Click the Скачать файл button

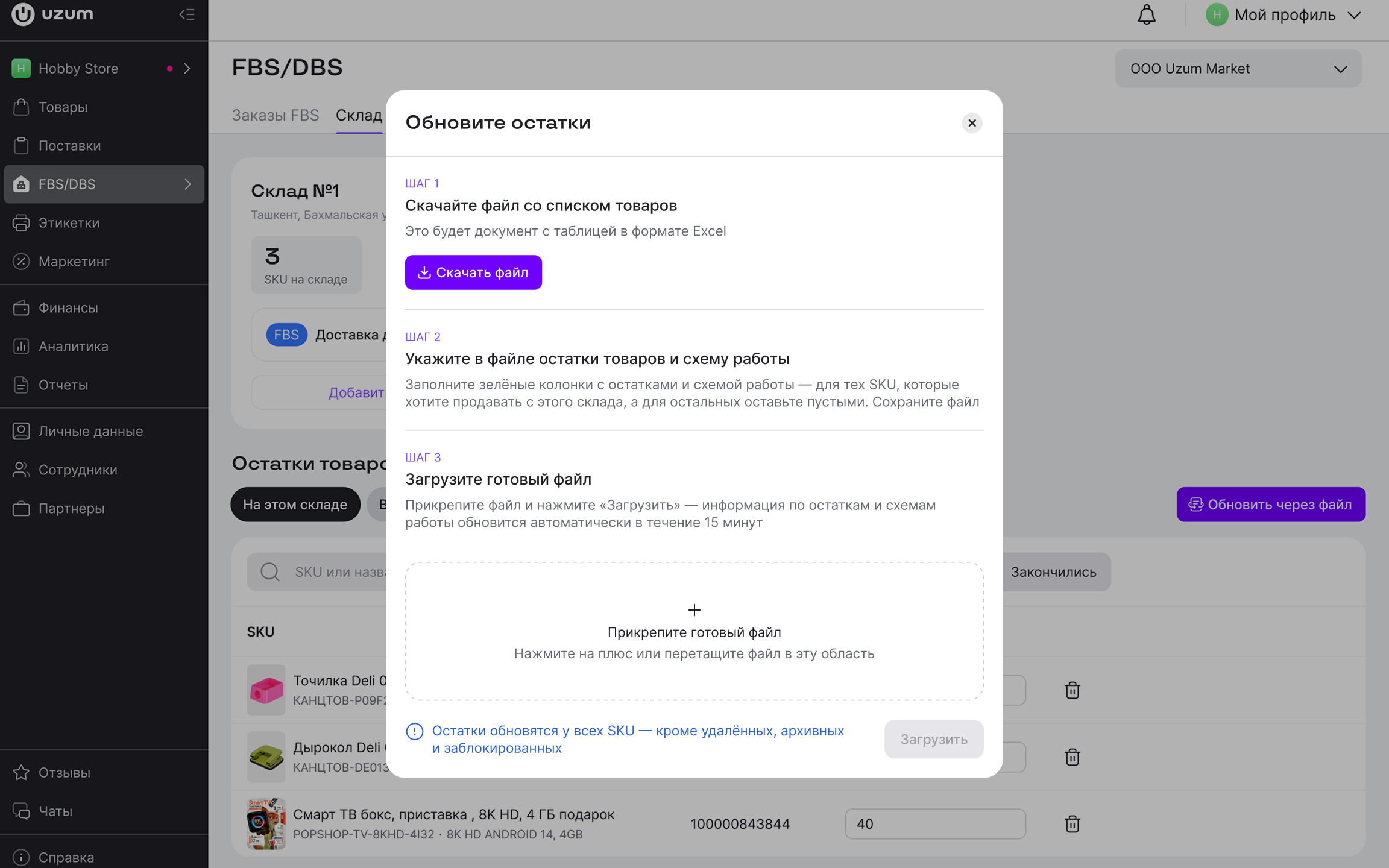[473, 272]
